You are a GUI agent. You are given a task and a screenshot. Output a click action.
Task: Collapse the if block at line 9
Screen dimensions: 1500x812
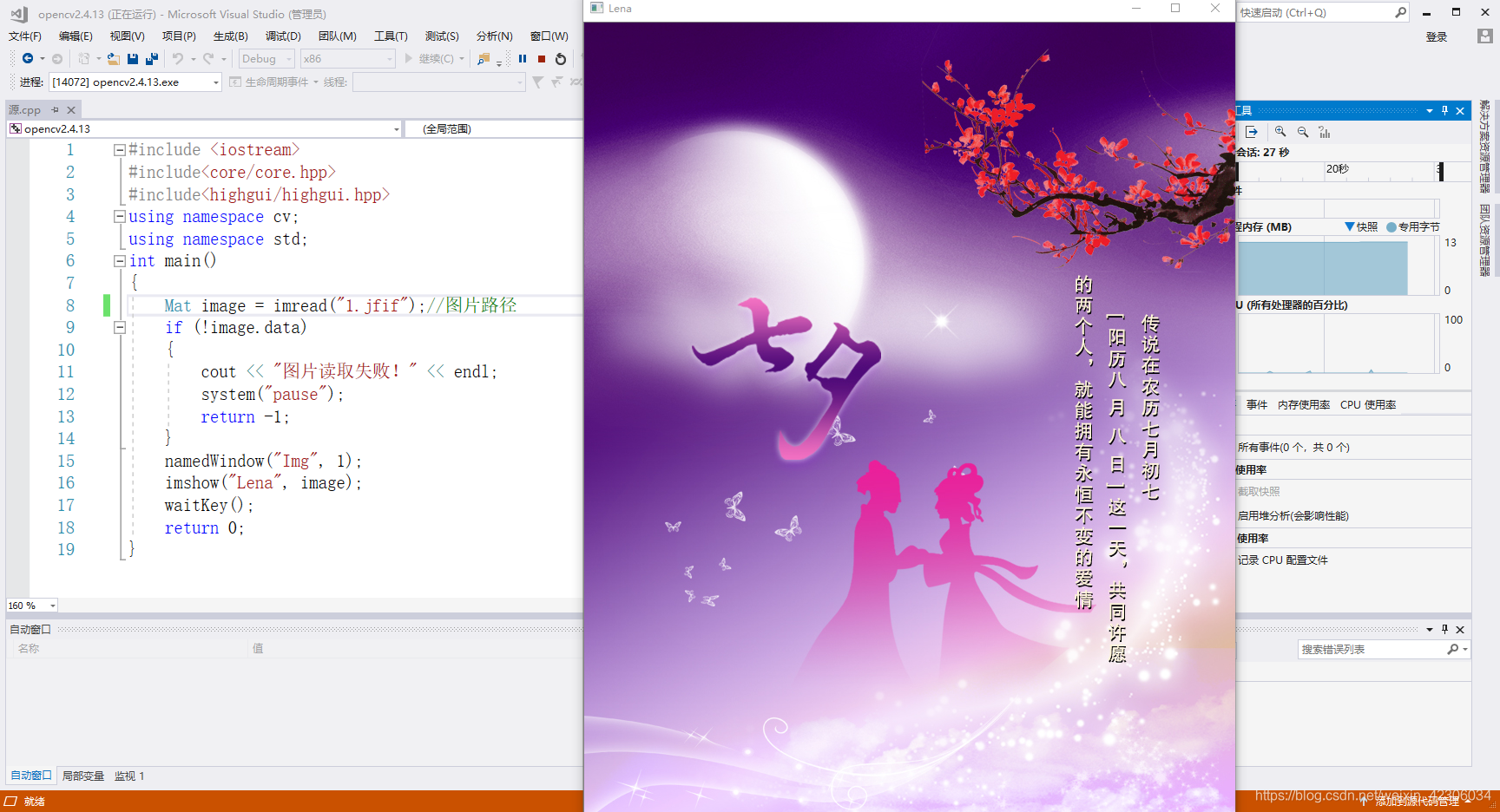120,328
